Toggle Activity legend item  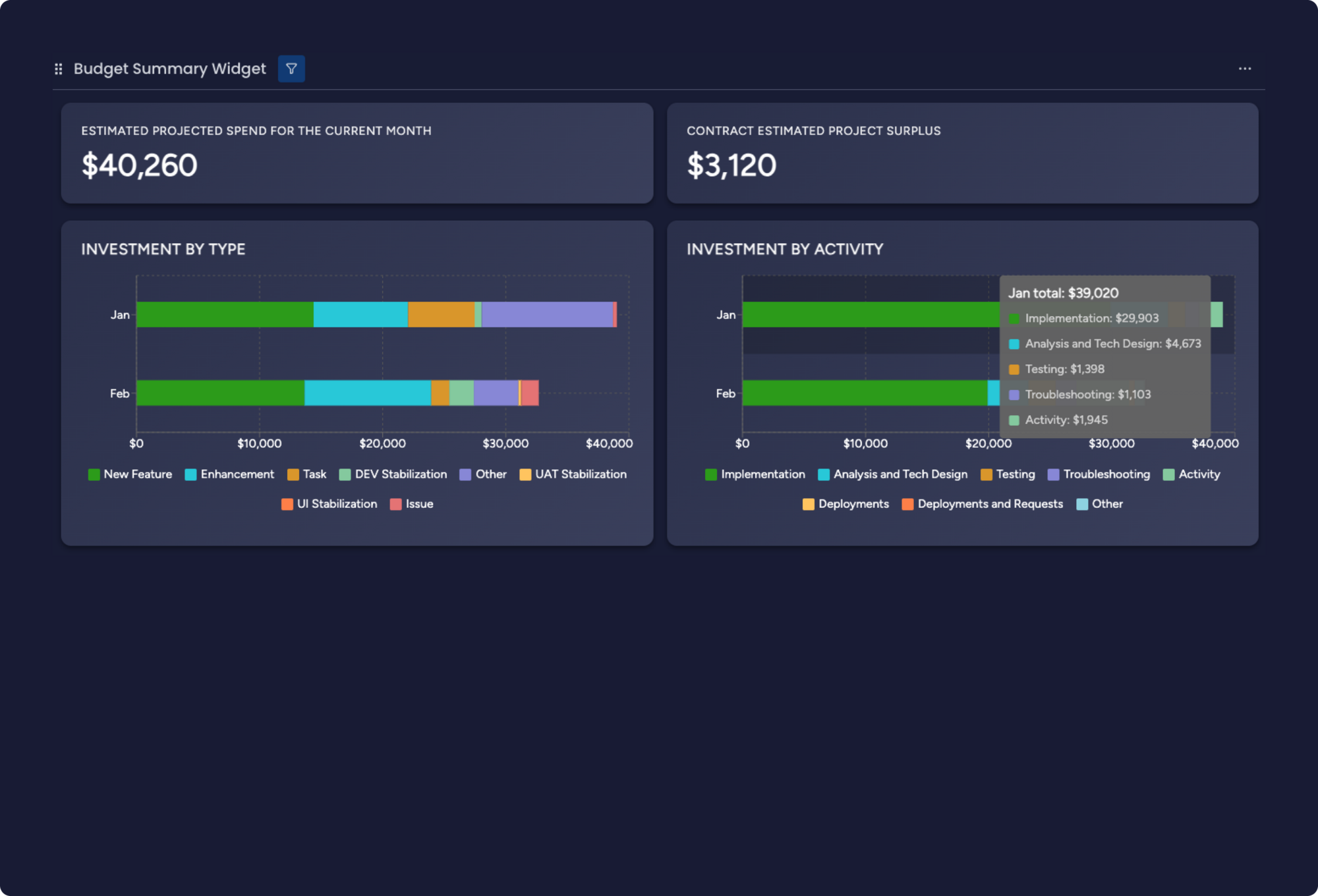(x=1191, y=474)
